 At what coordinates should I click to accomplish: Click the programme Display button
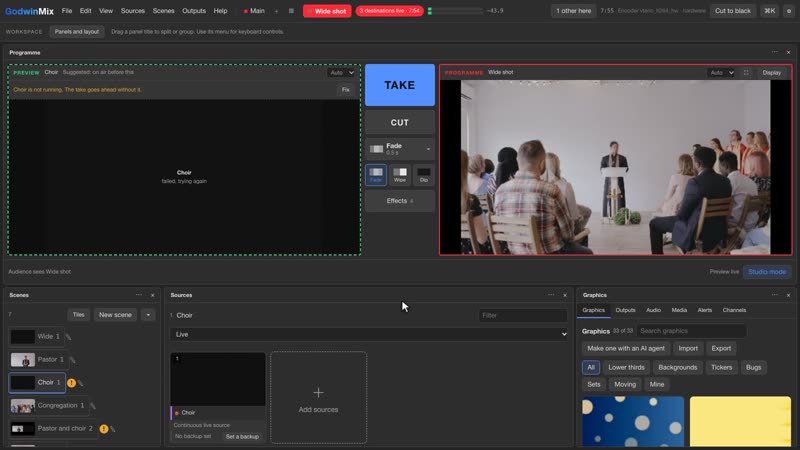click(771, 72)
